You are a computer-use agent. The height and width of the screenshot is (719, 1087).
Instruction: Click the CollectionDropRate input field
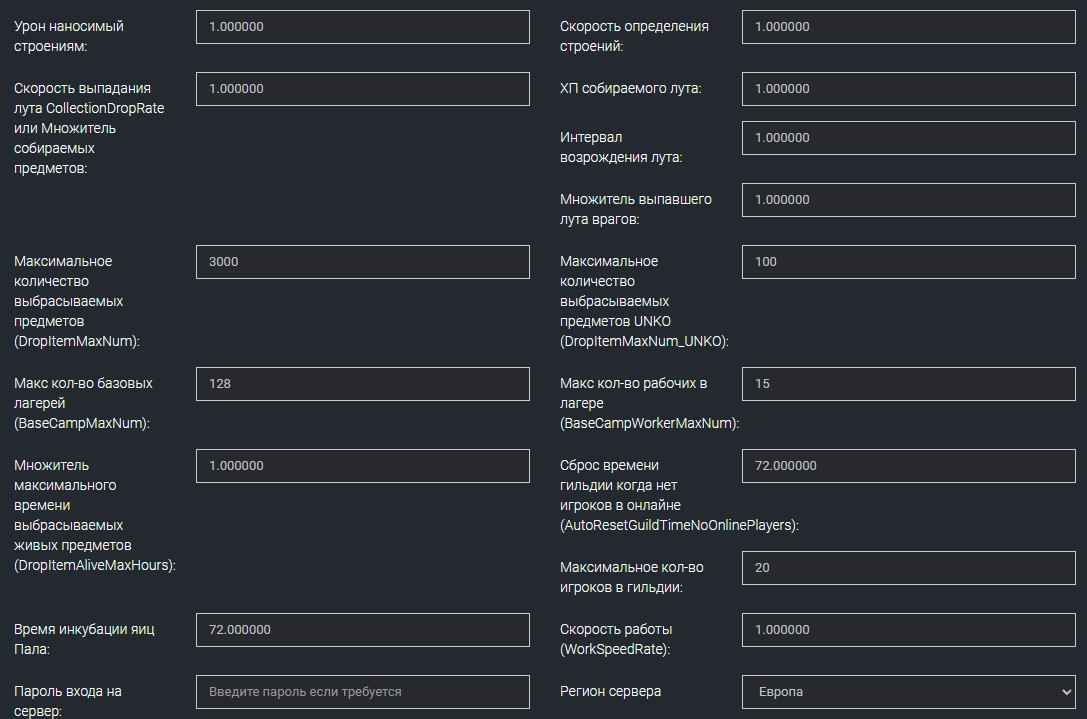(362, 89)
